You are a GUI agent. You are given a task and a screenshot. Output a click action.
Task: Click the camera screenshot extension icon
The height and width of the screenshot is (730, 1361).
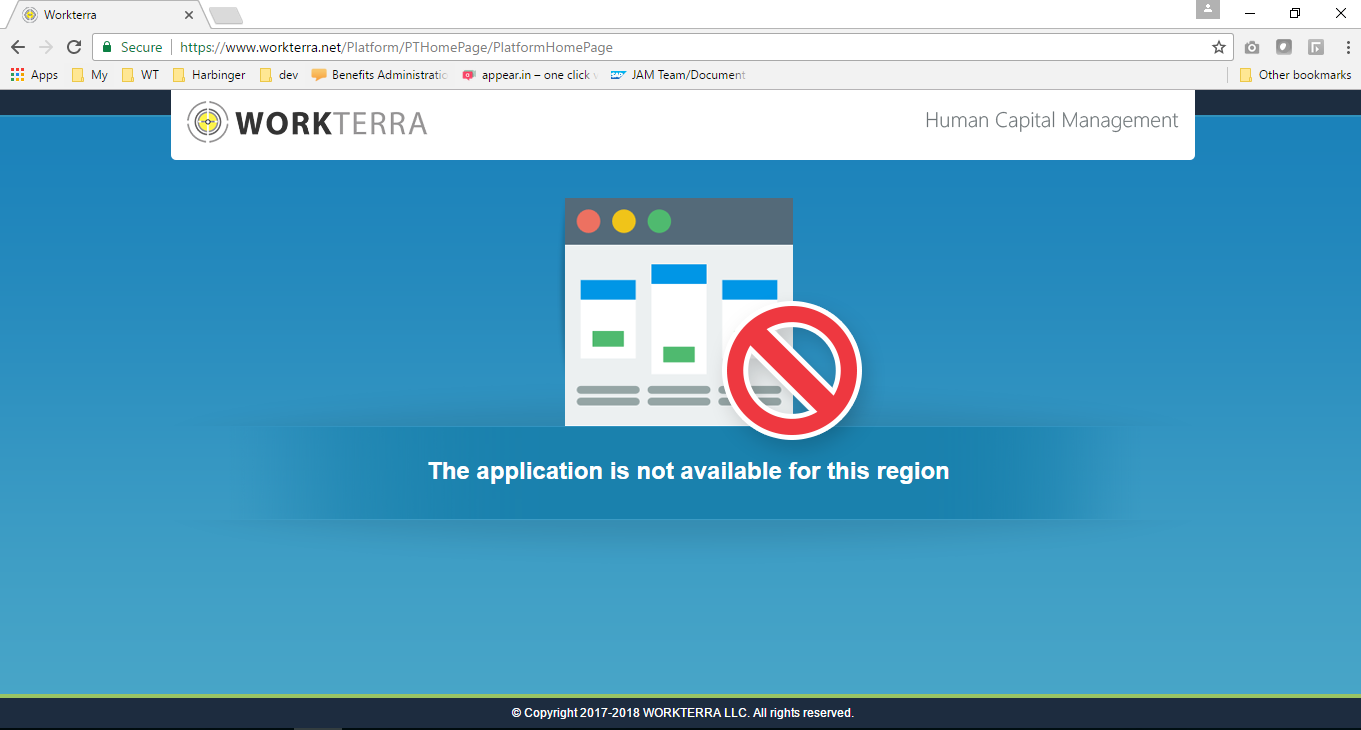click(1252, 47)
